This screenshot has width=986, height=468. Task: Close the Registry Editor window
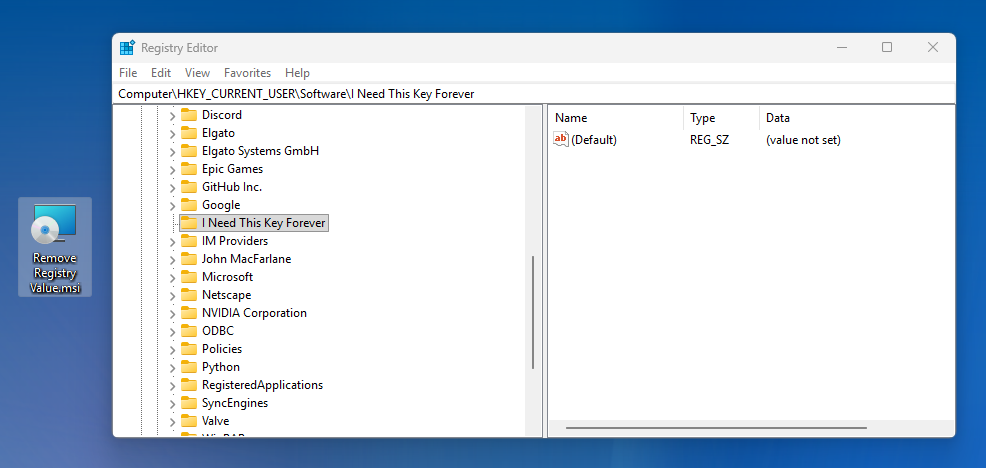click(933, 47)
